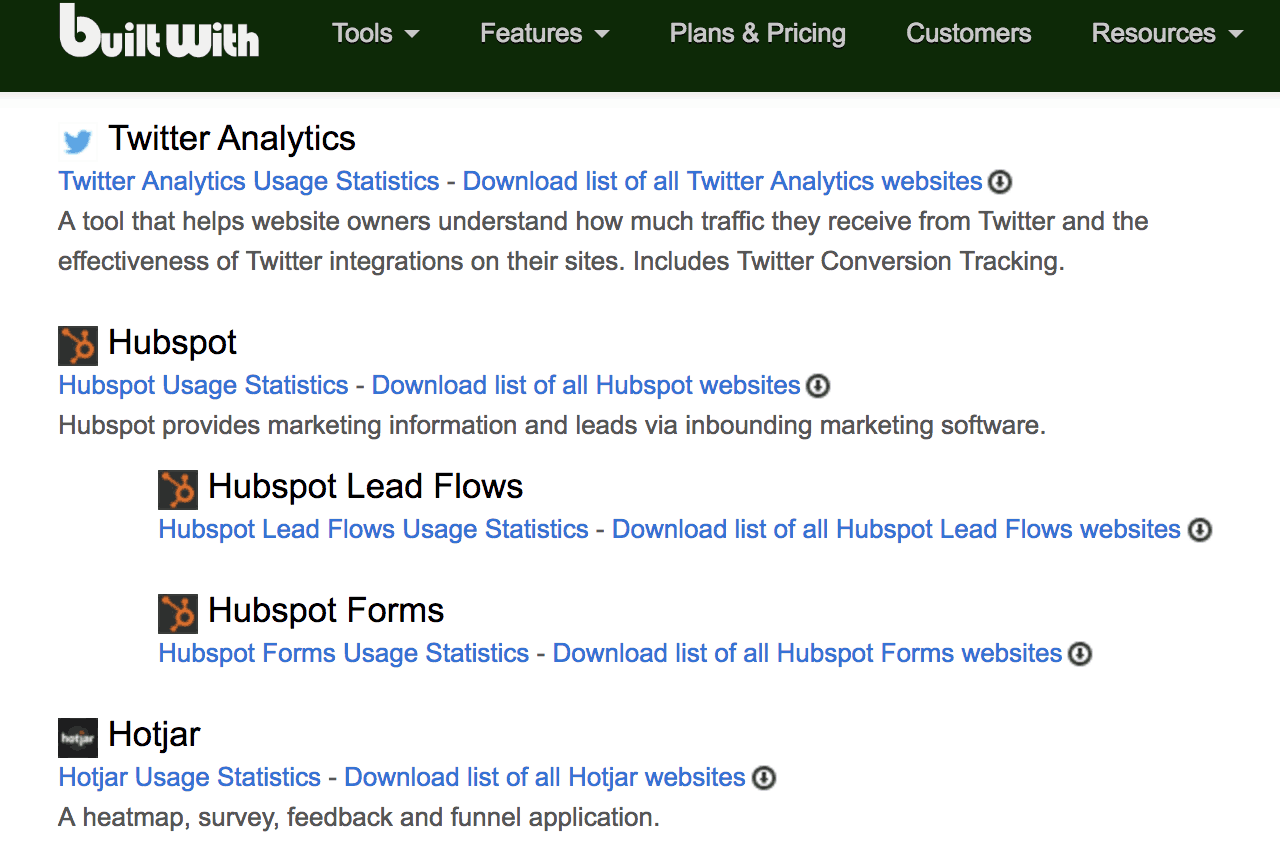Click the Hotjar logo icon
Screen dimensions: 1280x854
pyautogui.click(x=78, y=738)
